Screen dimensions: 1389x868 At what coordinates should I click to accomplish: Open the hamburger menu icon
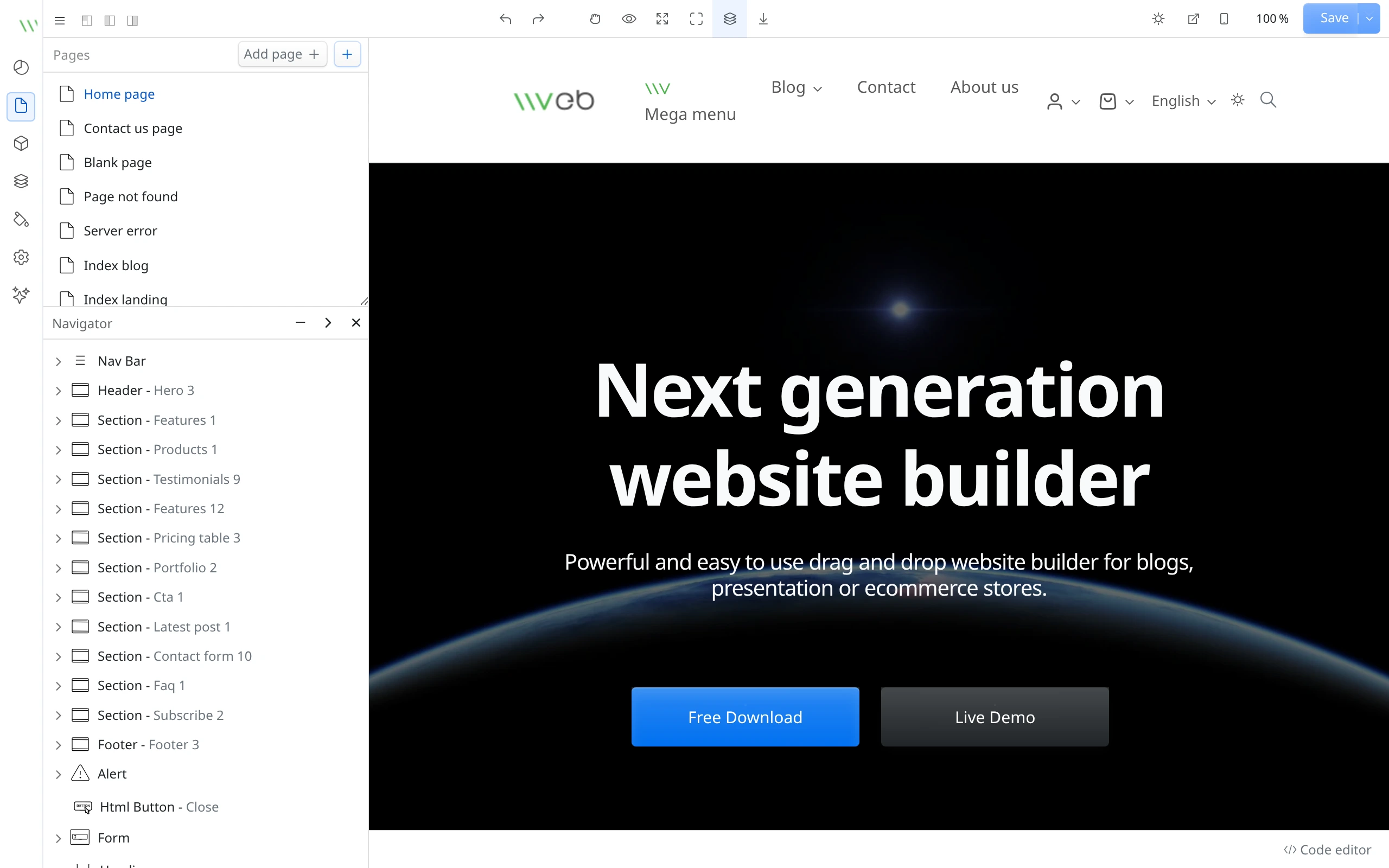point(60,21)
